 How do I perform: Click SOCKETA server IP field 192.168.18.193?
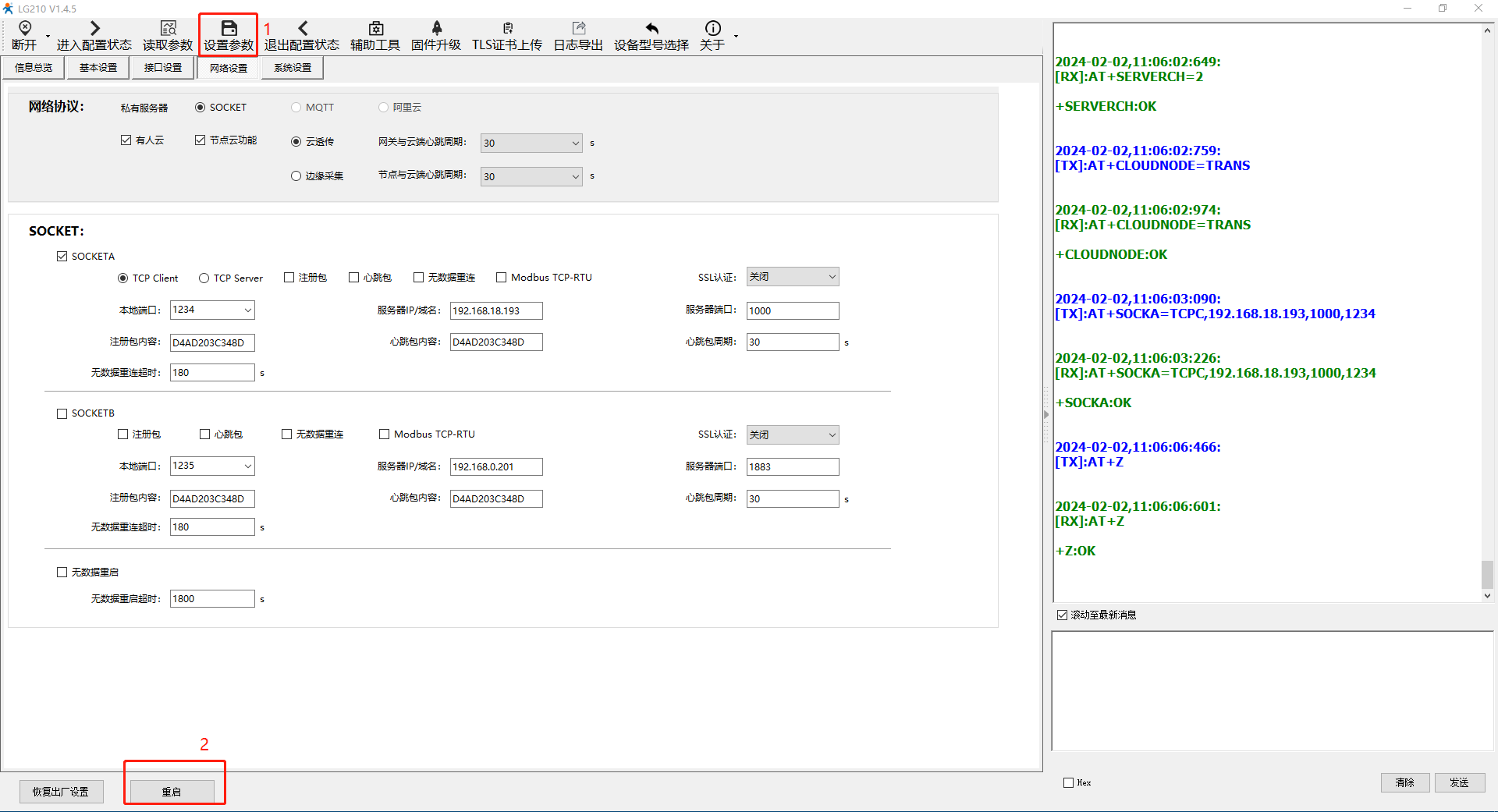(x=496, y=310)
